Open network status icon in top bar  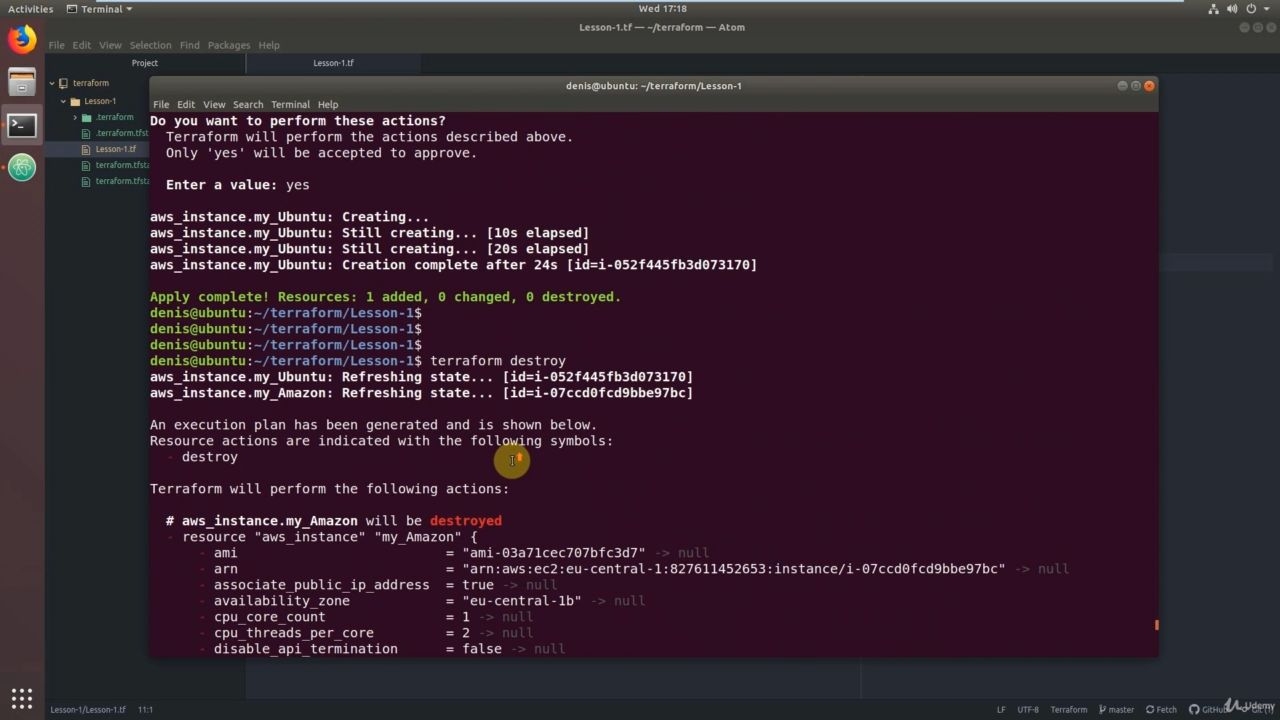pyautogui.click(x=1214, y=9)
